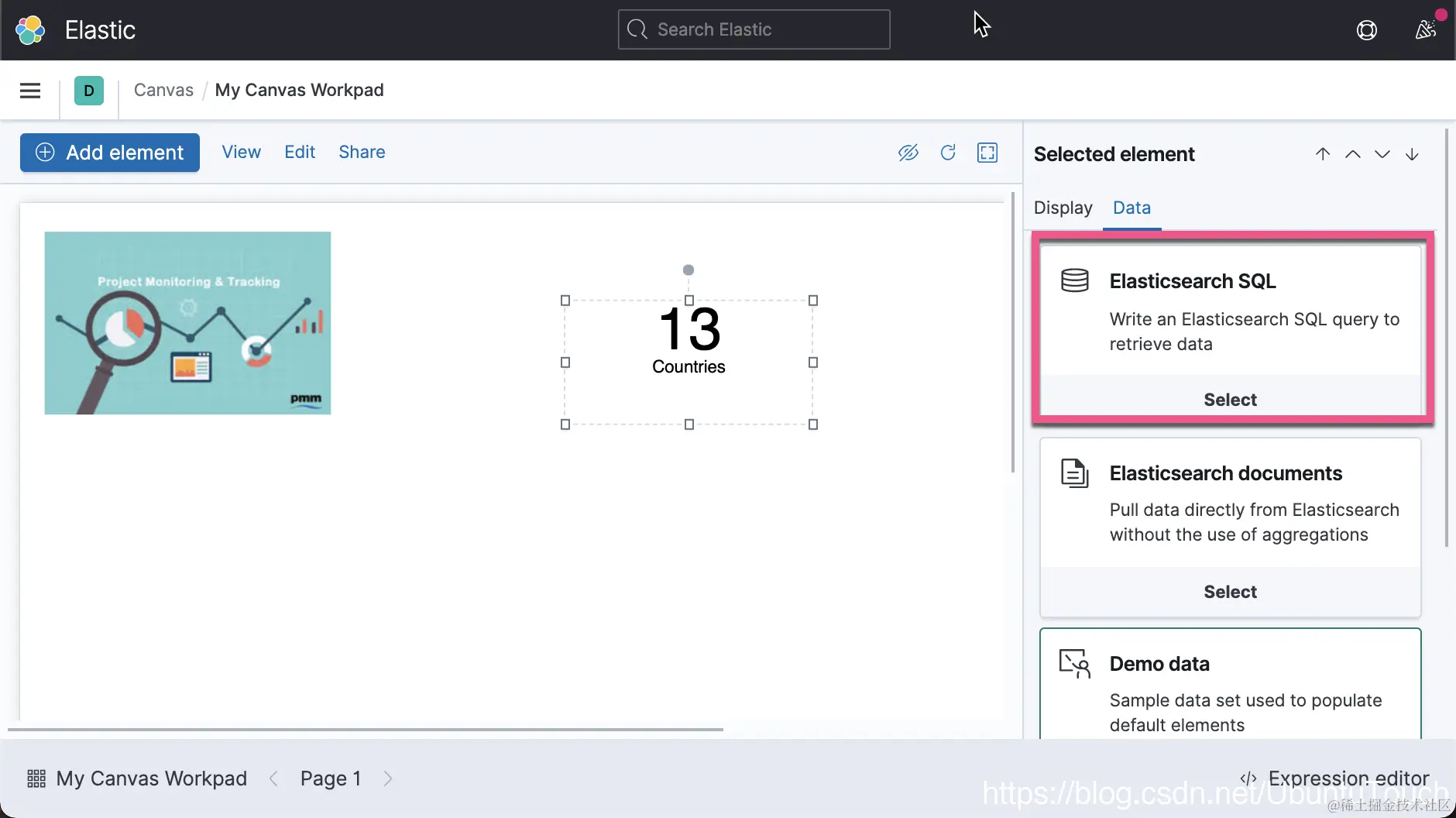Open the Expression editor
Image resolution: width=1456 pixels, height=818 pixels.
[1334, 778]
